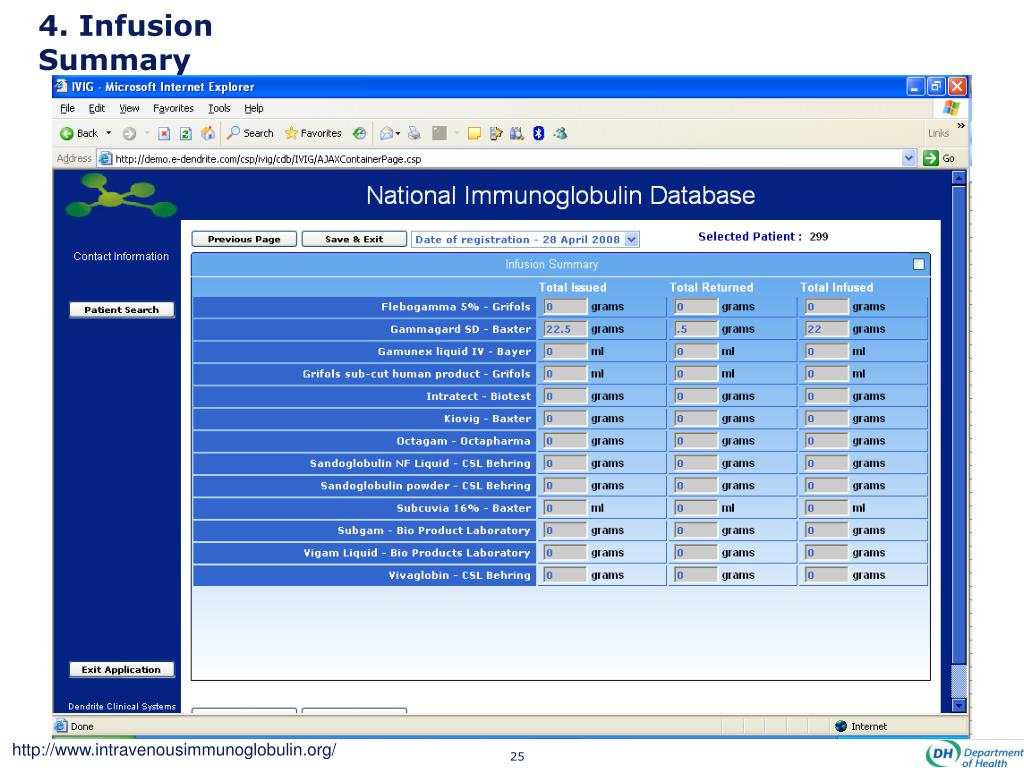The width and height of the screenshot is (1024, 768).
Task: Refresh the page with the Refresh icon
Action: 185,134
